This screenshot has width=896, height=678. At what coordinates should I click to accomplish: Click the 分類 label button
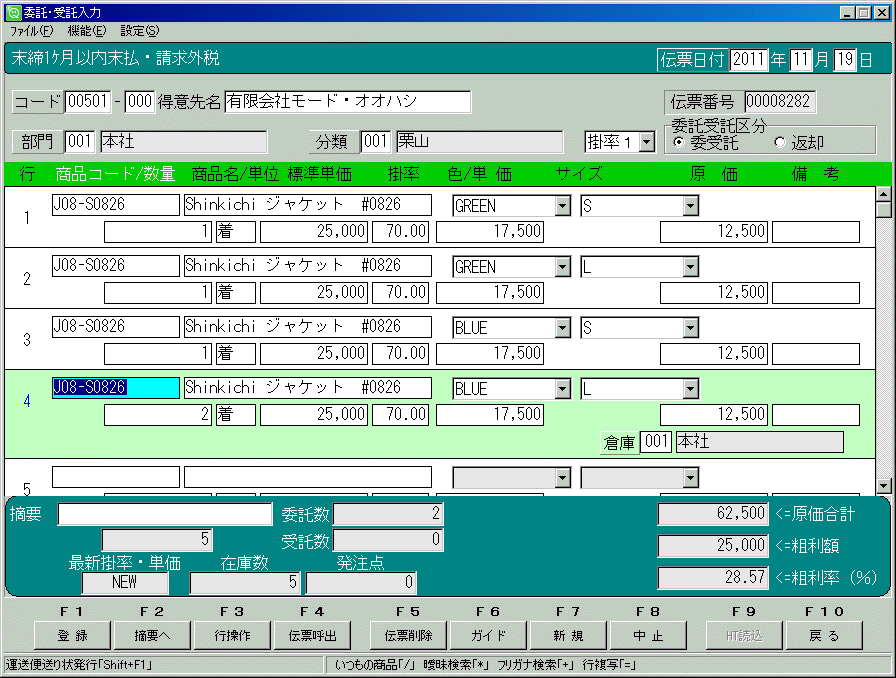pyautogui.click(x=332, y=141)
